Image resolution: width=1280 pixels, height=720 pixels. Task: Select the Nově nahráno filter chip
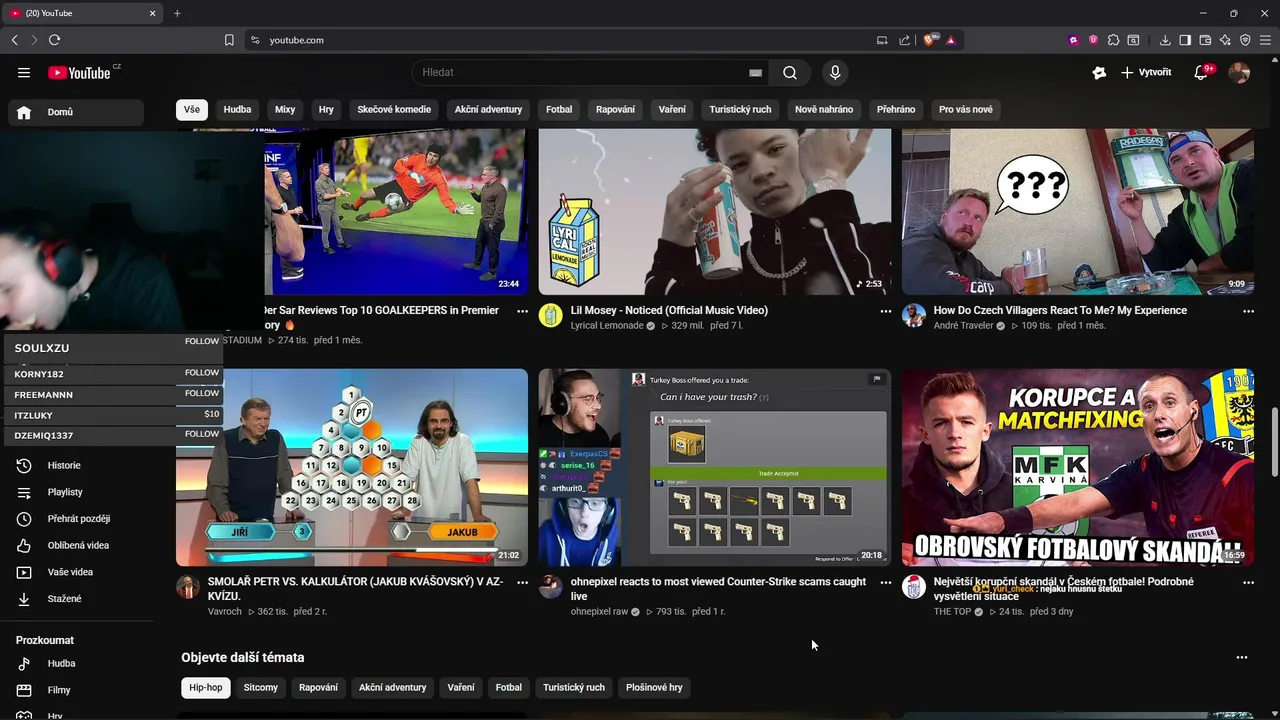[824, 109]
